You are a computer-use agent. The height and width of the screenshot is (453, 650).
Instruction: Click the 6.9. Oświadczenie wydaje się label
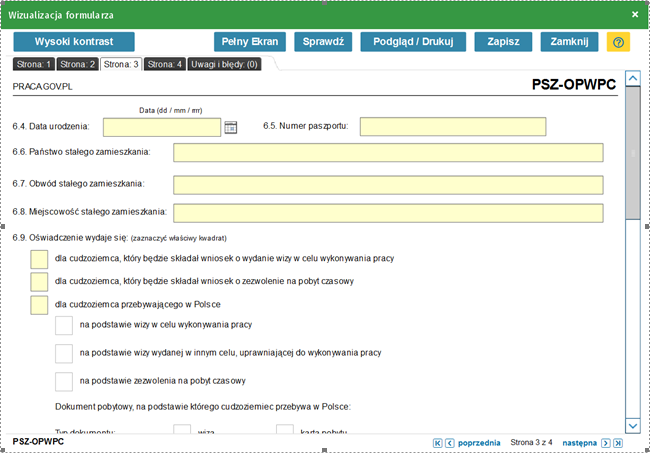70,238
